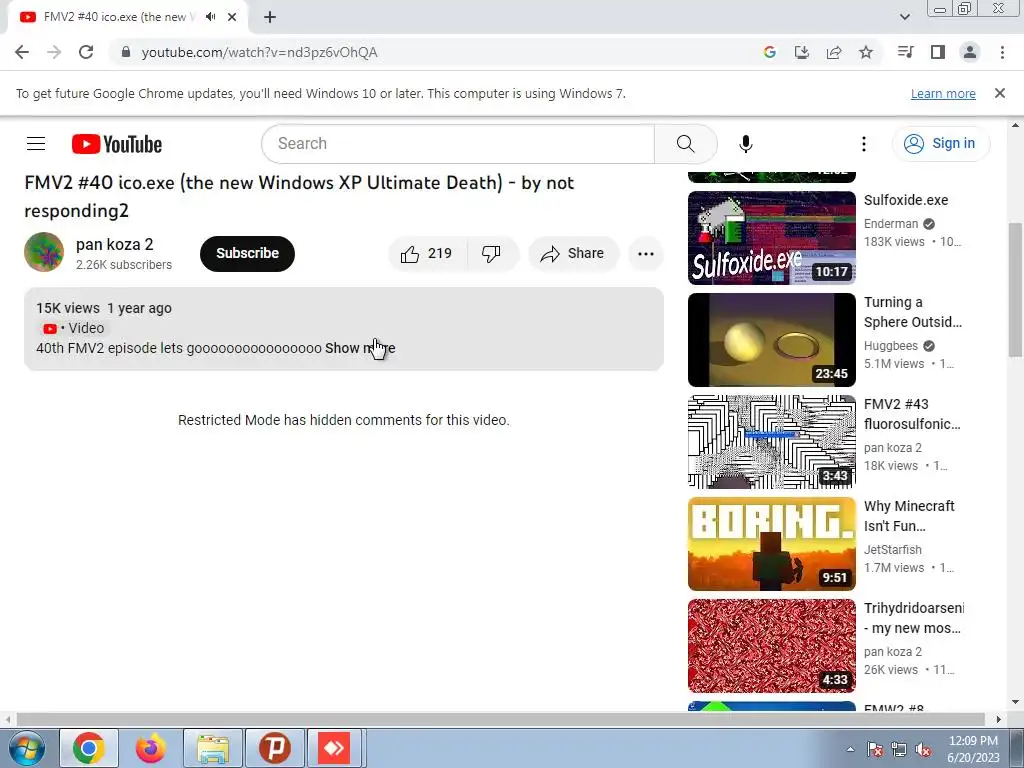
Task: Subscribe to pan koza 2
Action: pyautogui.click(x=247, y=253)
